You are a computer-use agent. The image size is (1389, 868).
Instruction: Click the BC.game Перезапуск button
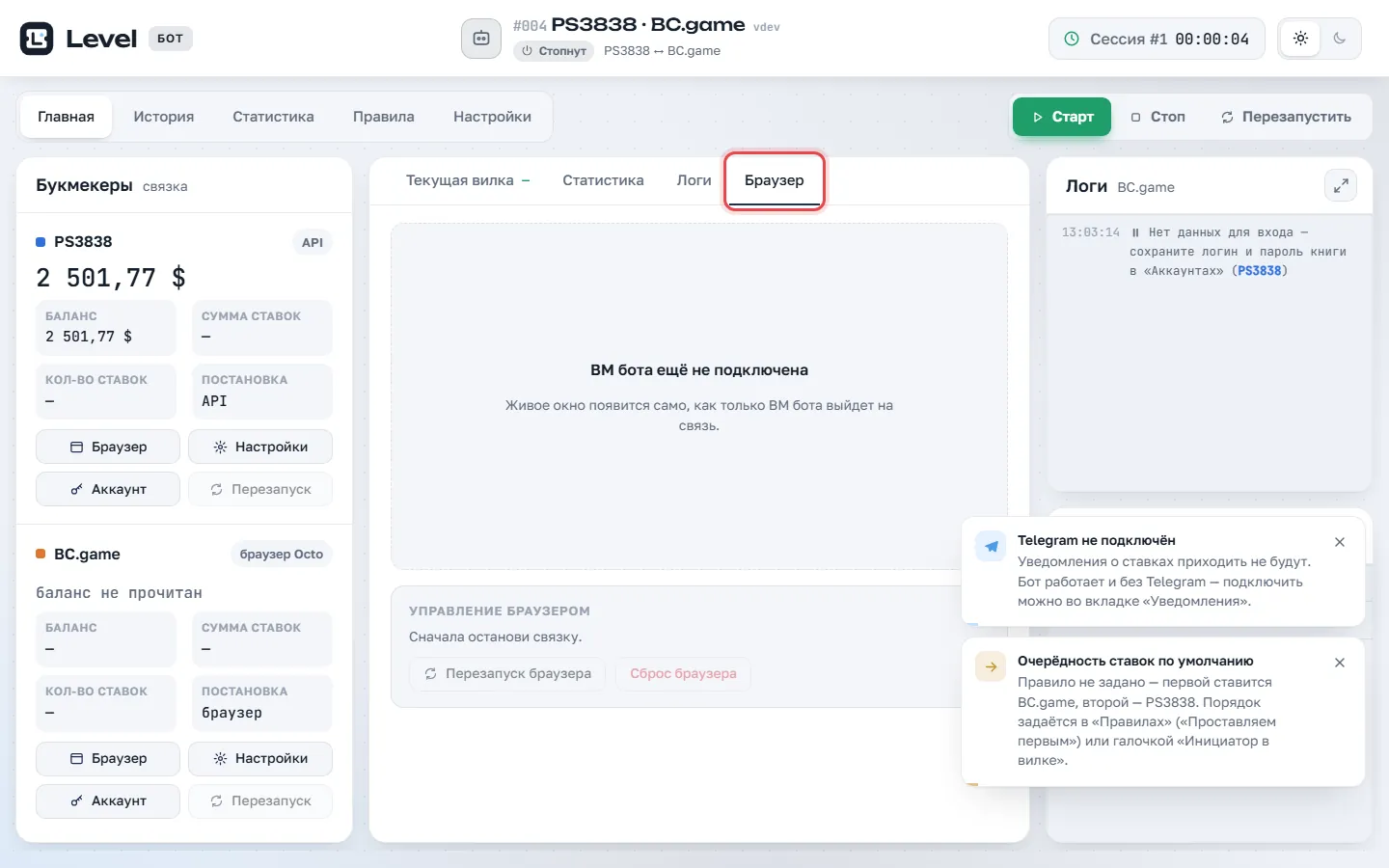(x=260, y=800)
